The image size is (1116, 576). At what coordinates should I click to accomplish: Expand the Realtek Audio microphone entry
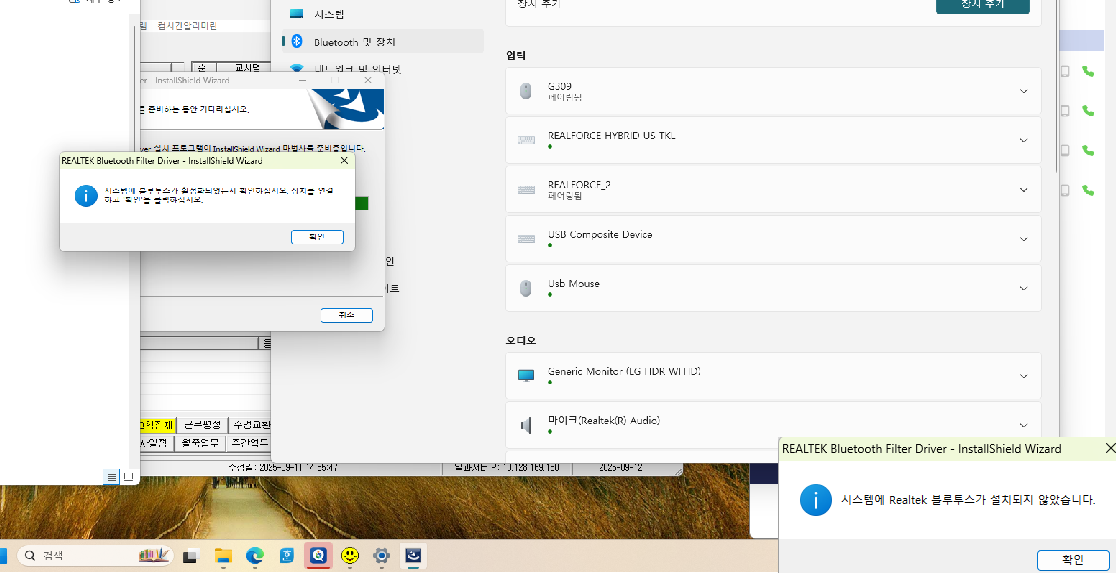point(1023,425)
